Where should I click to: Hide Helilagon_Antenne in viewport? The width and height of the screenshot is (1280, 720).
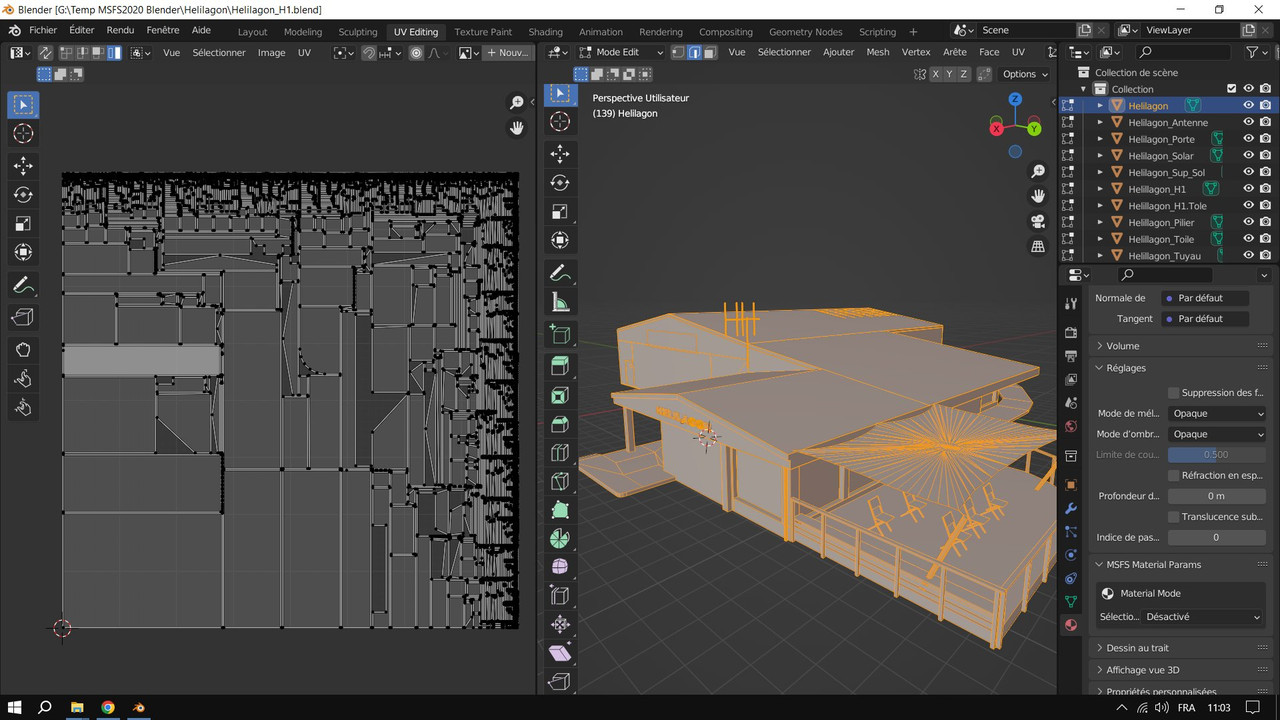pyautogui.click(x=1248, y=122)
